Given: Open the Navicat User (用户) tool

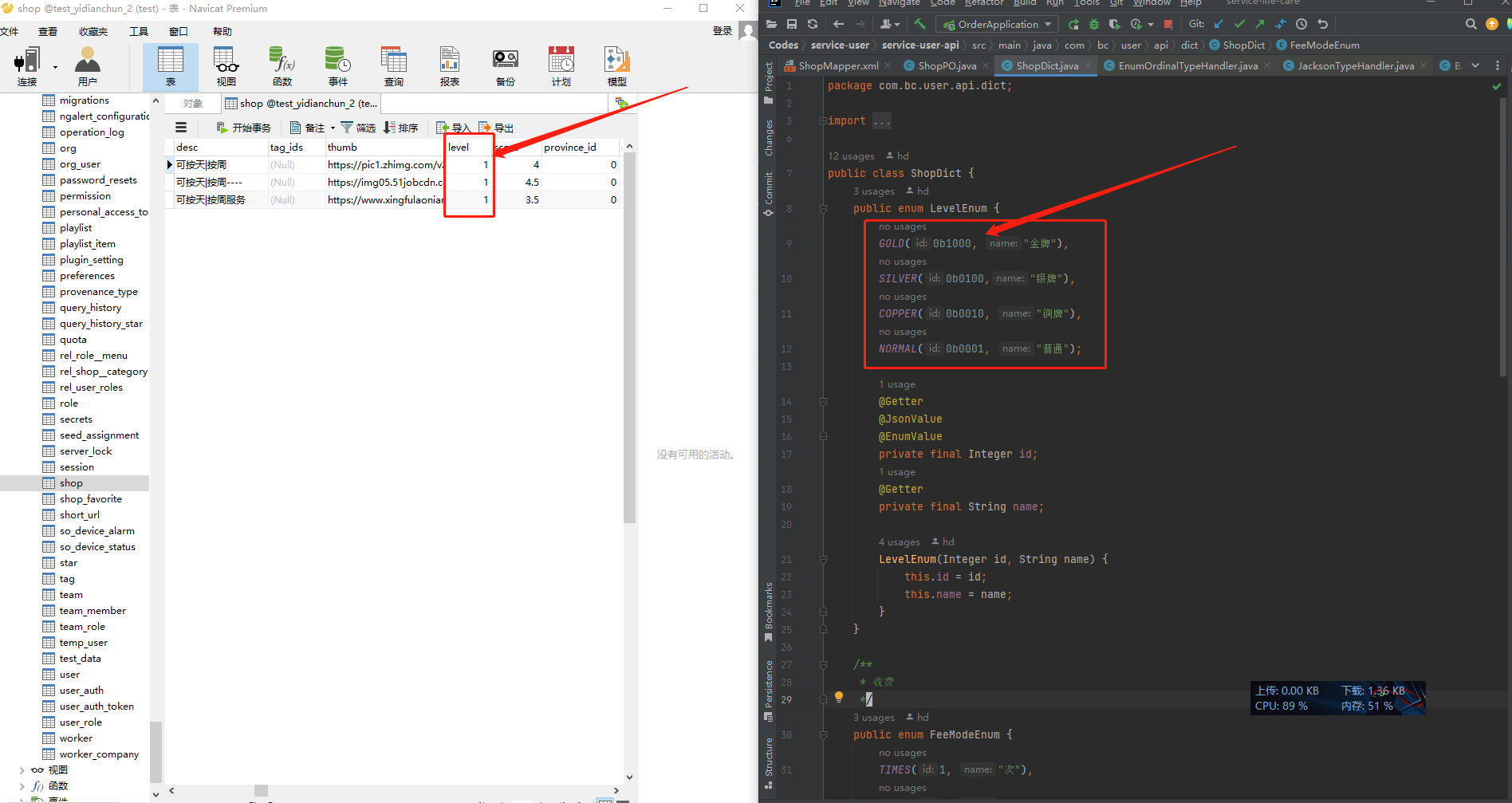Looking at the screenshot, I should [x=87, y=67].
